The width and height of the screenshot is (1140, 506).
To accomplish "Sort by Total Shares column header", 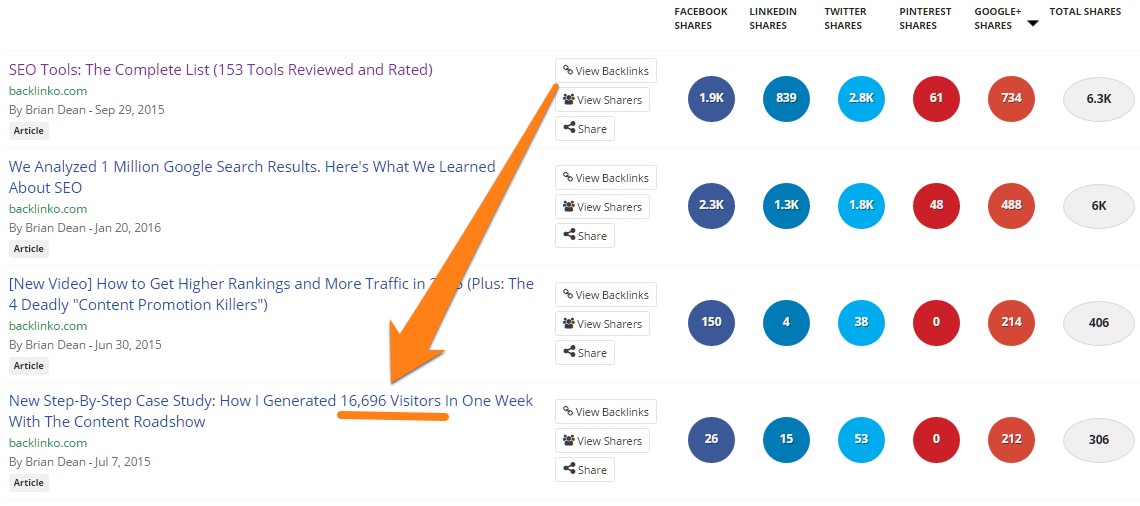I will click(x=1085, y=12).
